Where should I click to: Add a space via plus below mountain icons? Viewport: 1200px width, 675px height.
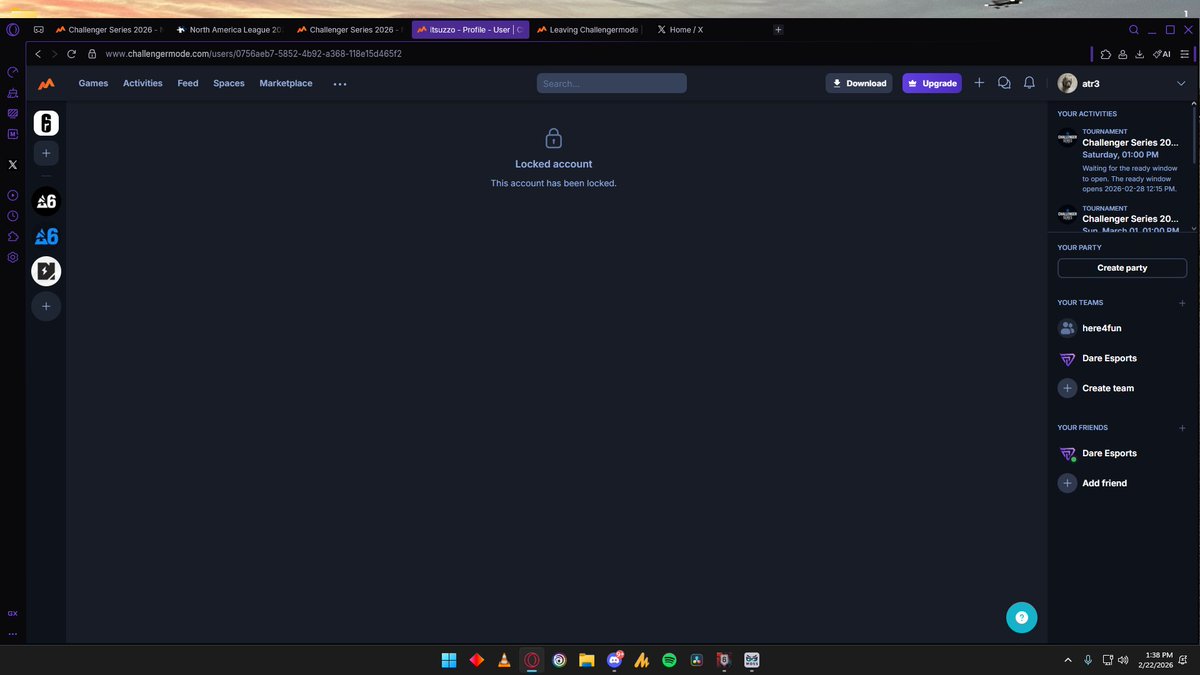[x=46, y=306]
